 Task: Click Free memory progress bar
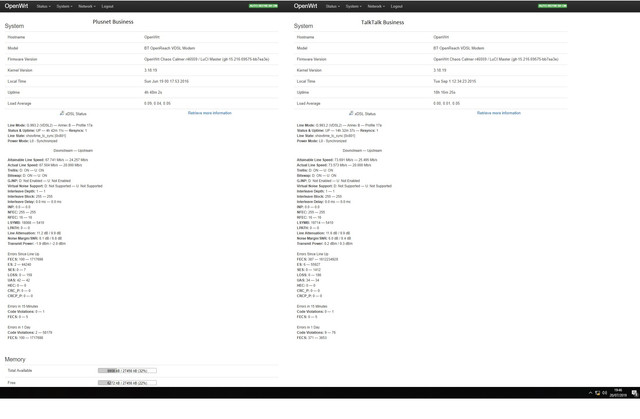point(127,383)
